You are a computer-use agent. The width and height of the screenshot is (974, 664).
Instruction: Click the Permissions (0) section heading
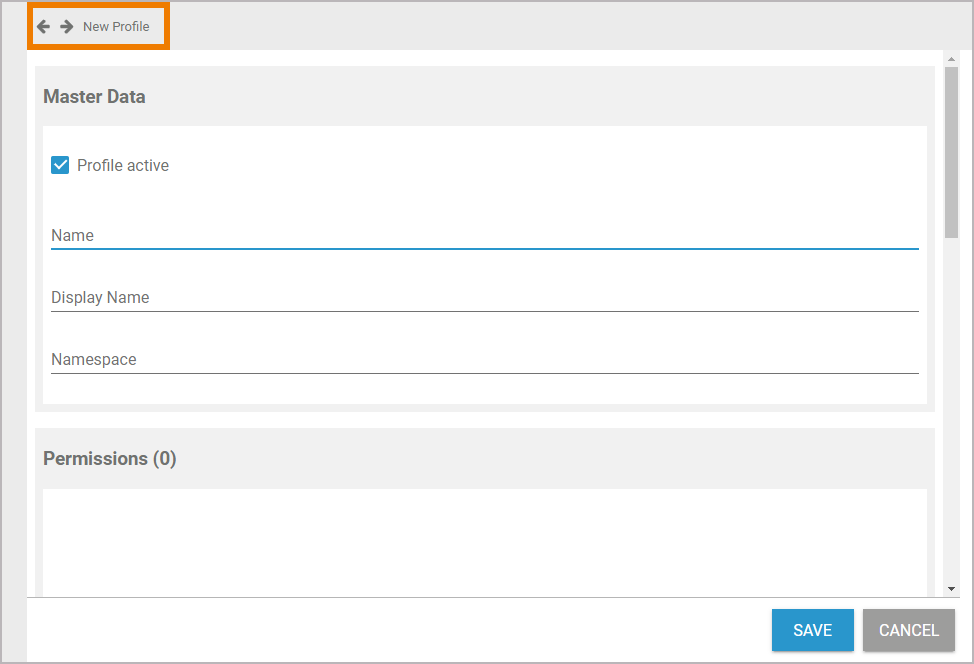coord(109,459)
